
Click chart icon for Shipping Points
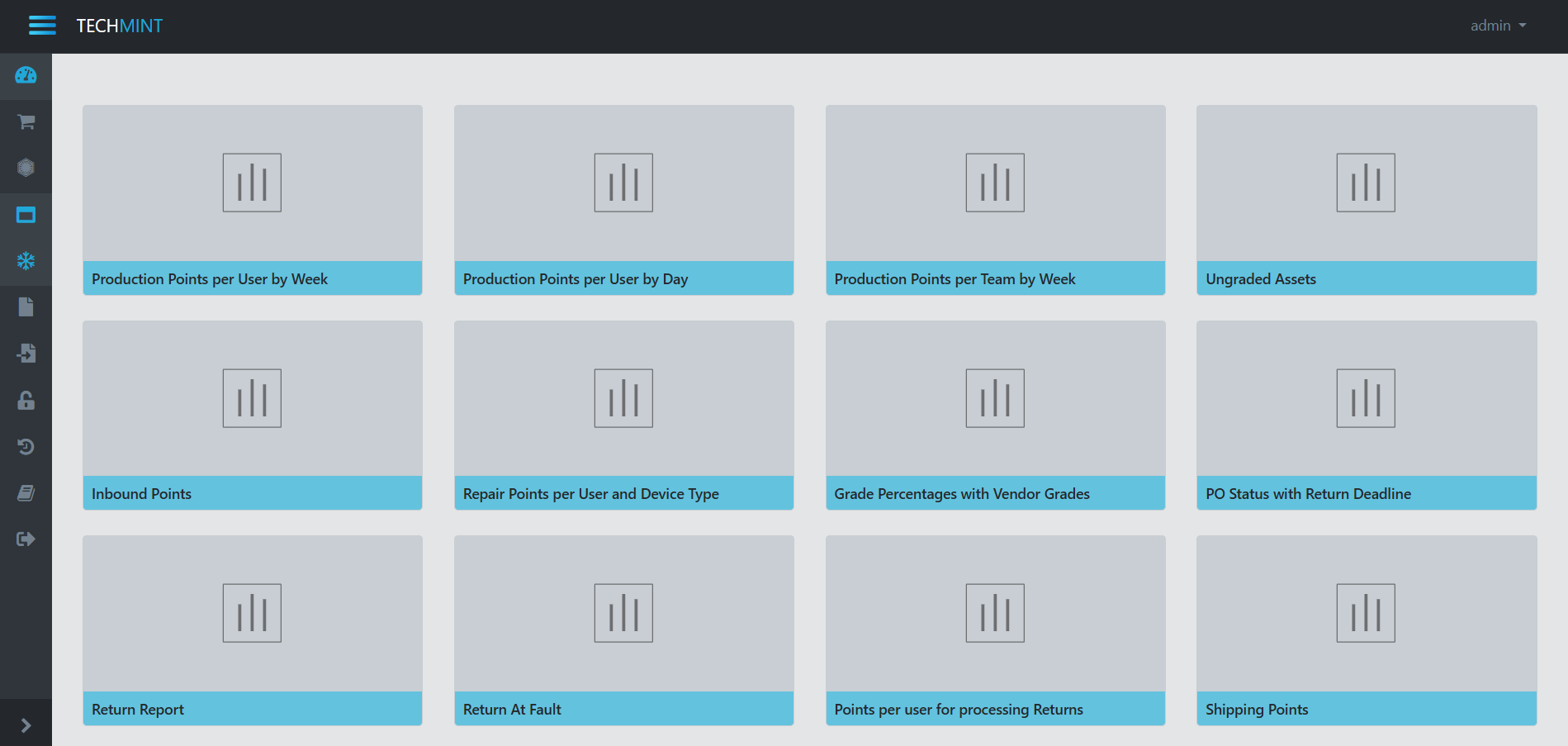pyautogui.click(x=1366, y=613)
